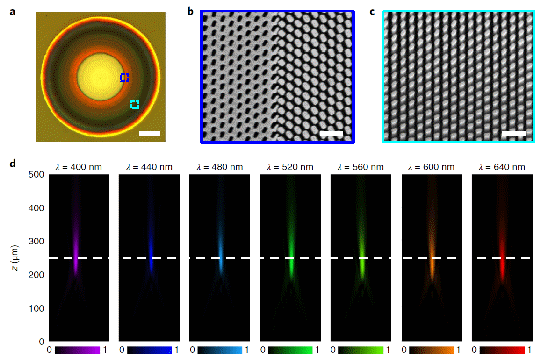Click the white scale bar in panel b
The image size is (554, 363).
tap(331, 134)
